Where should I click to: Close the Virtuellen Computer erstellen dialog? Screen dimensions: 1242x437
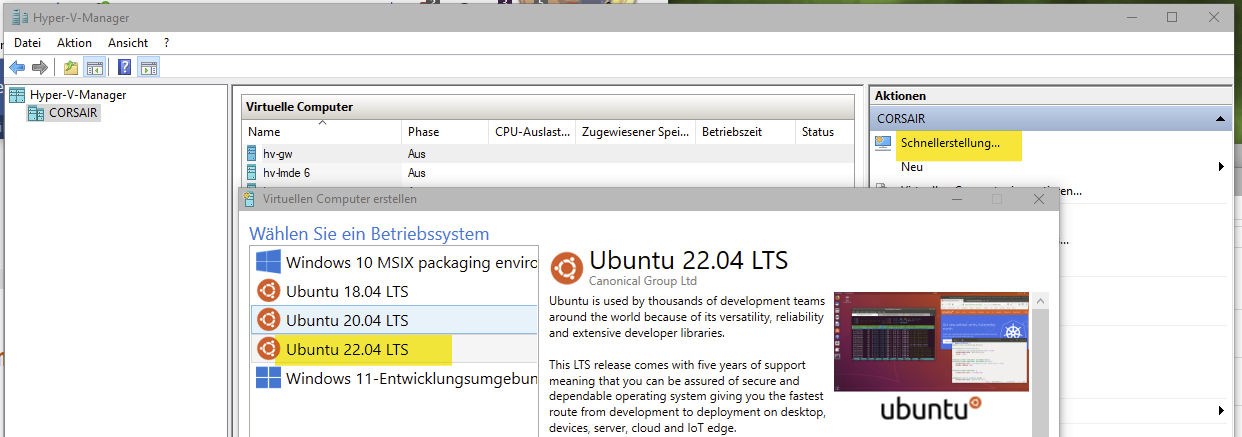[1039, 199]
